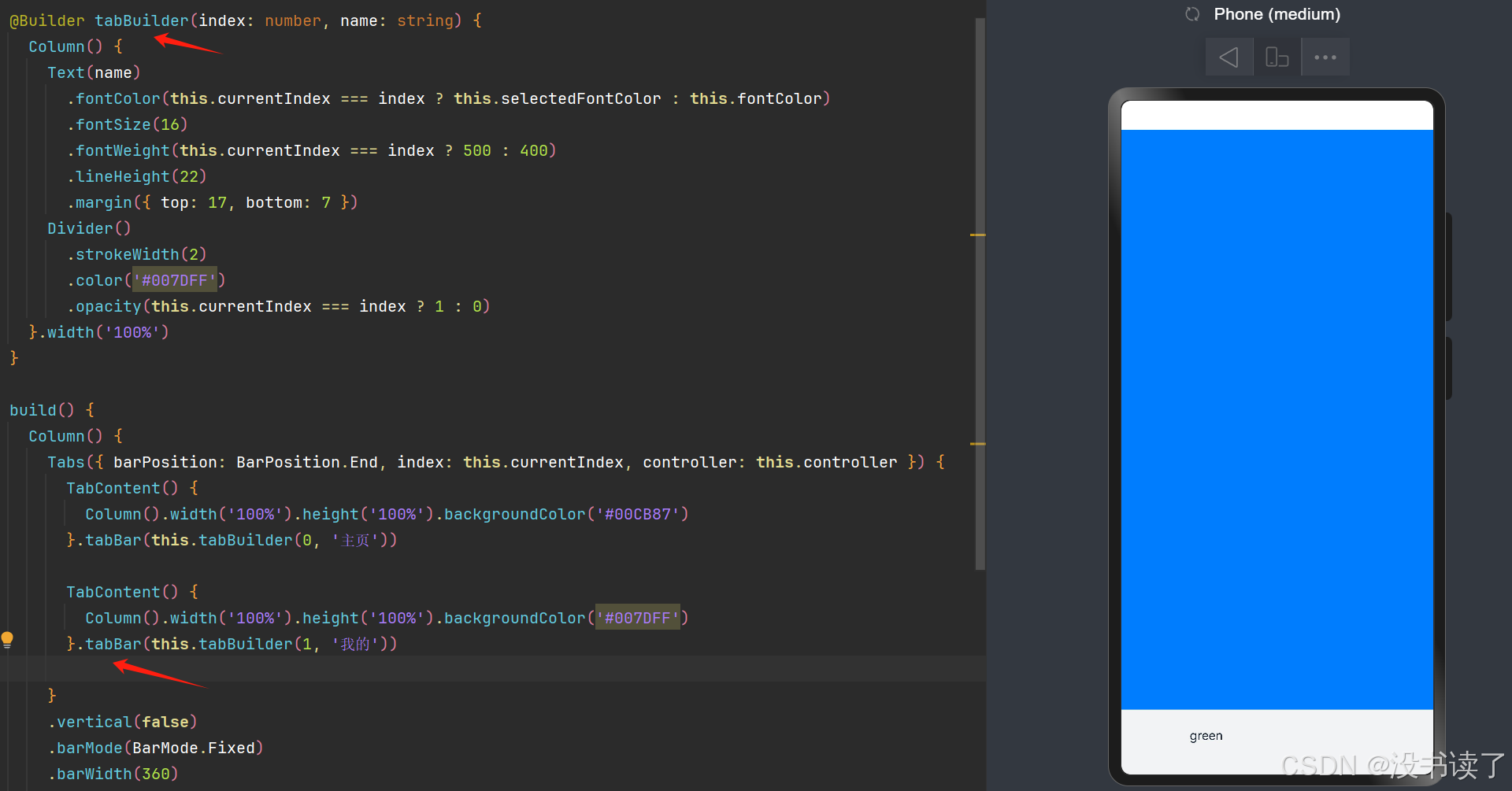Click the }.width('100%') line
This screenshot has height=791, width=1512.
[99, 332]
